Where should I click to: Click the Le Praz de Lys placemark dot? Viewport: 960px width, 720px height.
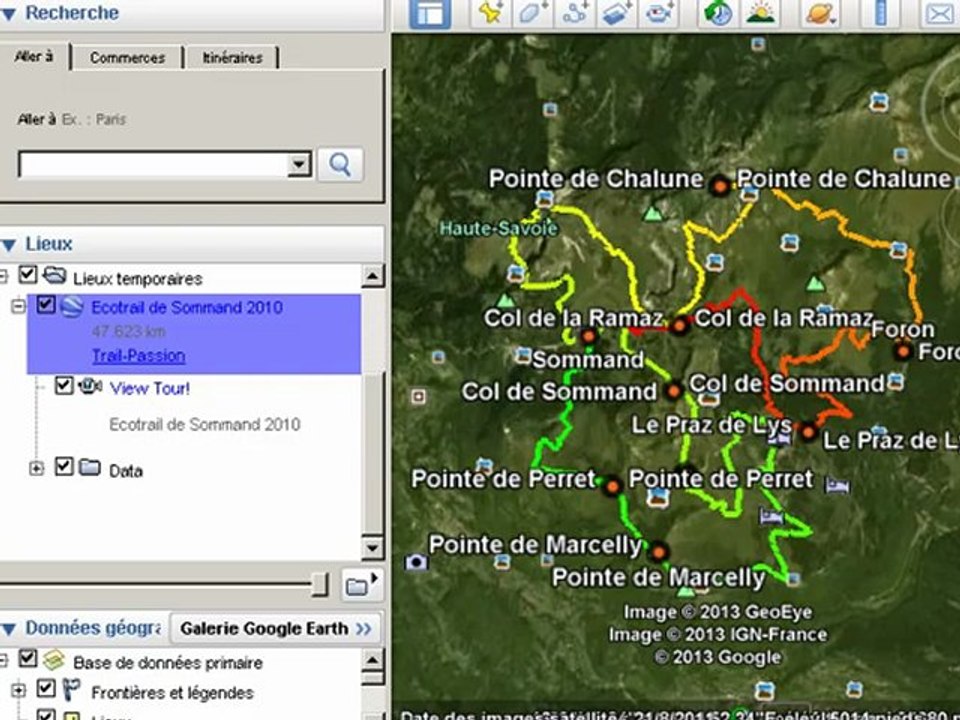(x=808, y=432)
